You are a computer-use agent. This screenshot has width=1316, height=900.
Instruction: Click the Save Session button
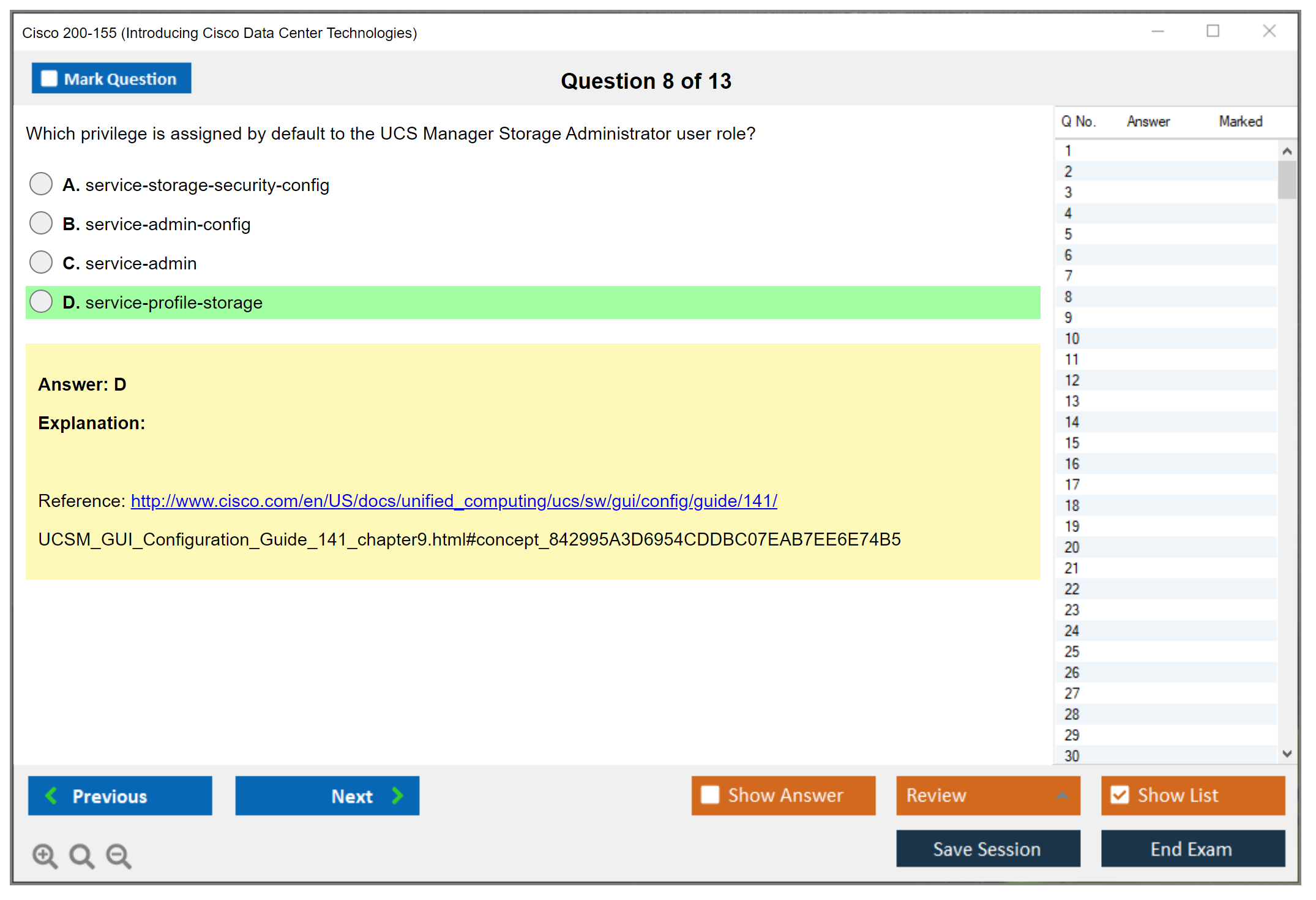[x=987, y=849]
